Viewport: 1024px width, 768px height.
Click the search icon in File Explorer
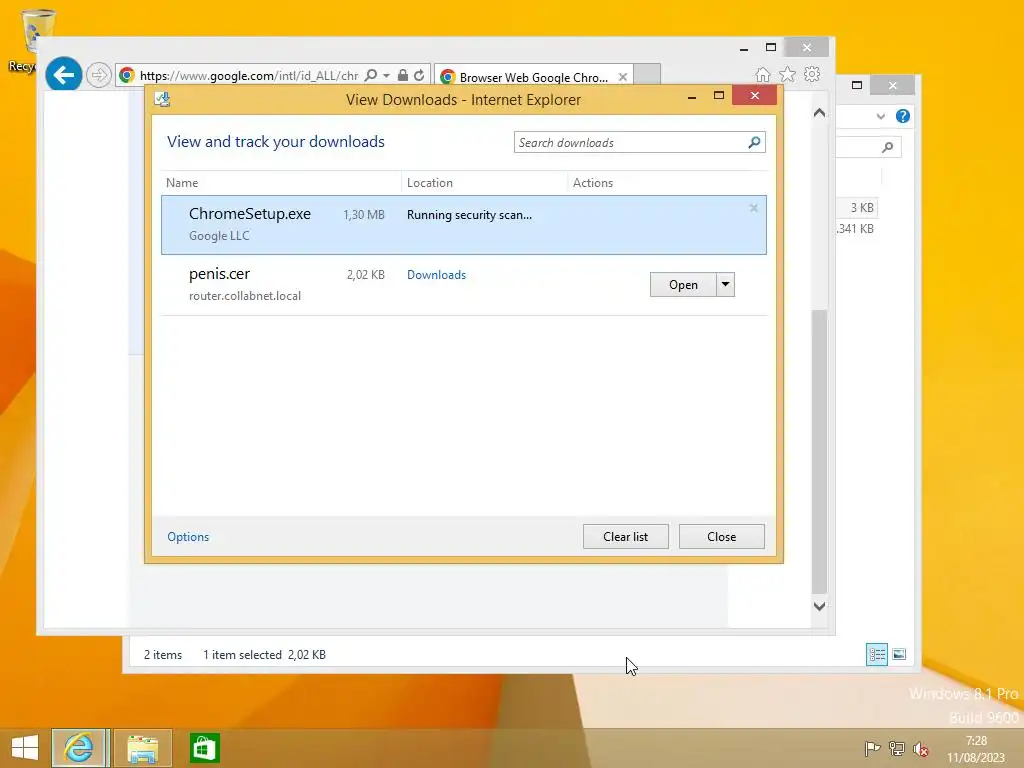point(887,147)
